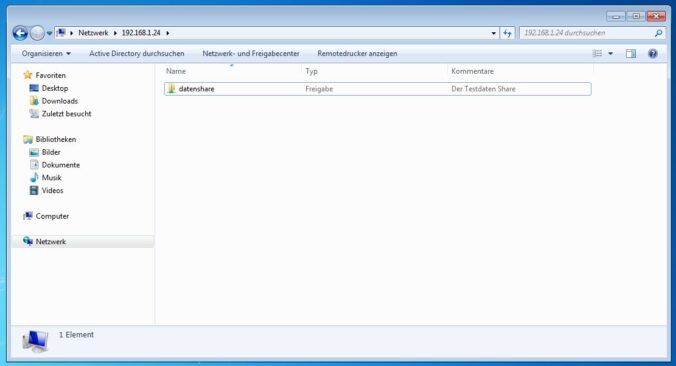
Task: Select the datenshare share name
Action: (197, 89)
